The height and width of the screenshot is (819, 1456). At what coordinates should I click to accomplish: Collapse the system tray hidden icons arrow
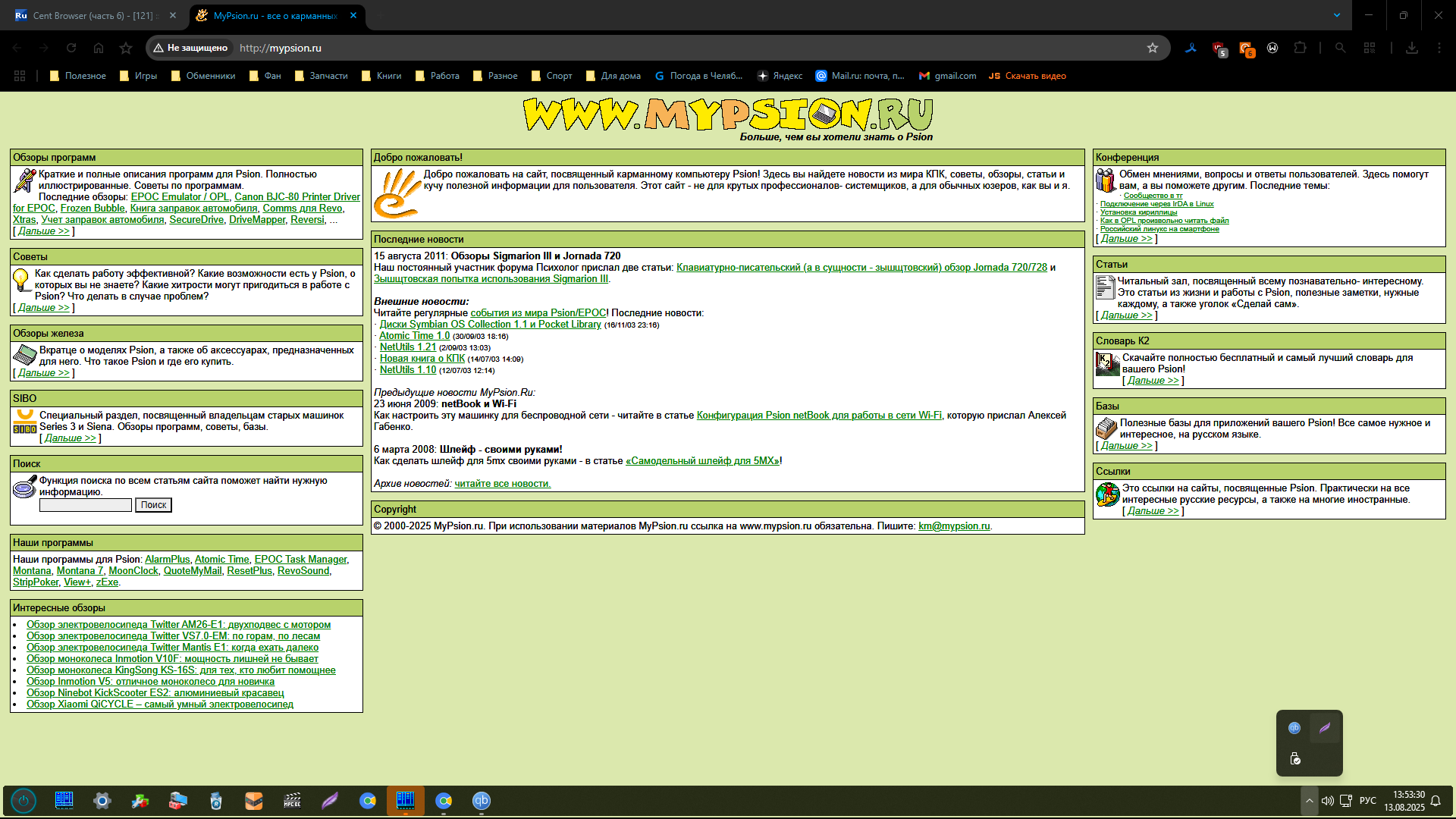pyautogui.click(x=1309, y=801)
